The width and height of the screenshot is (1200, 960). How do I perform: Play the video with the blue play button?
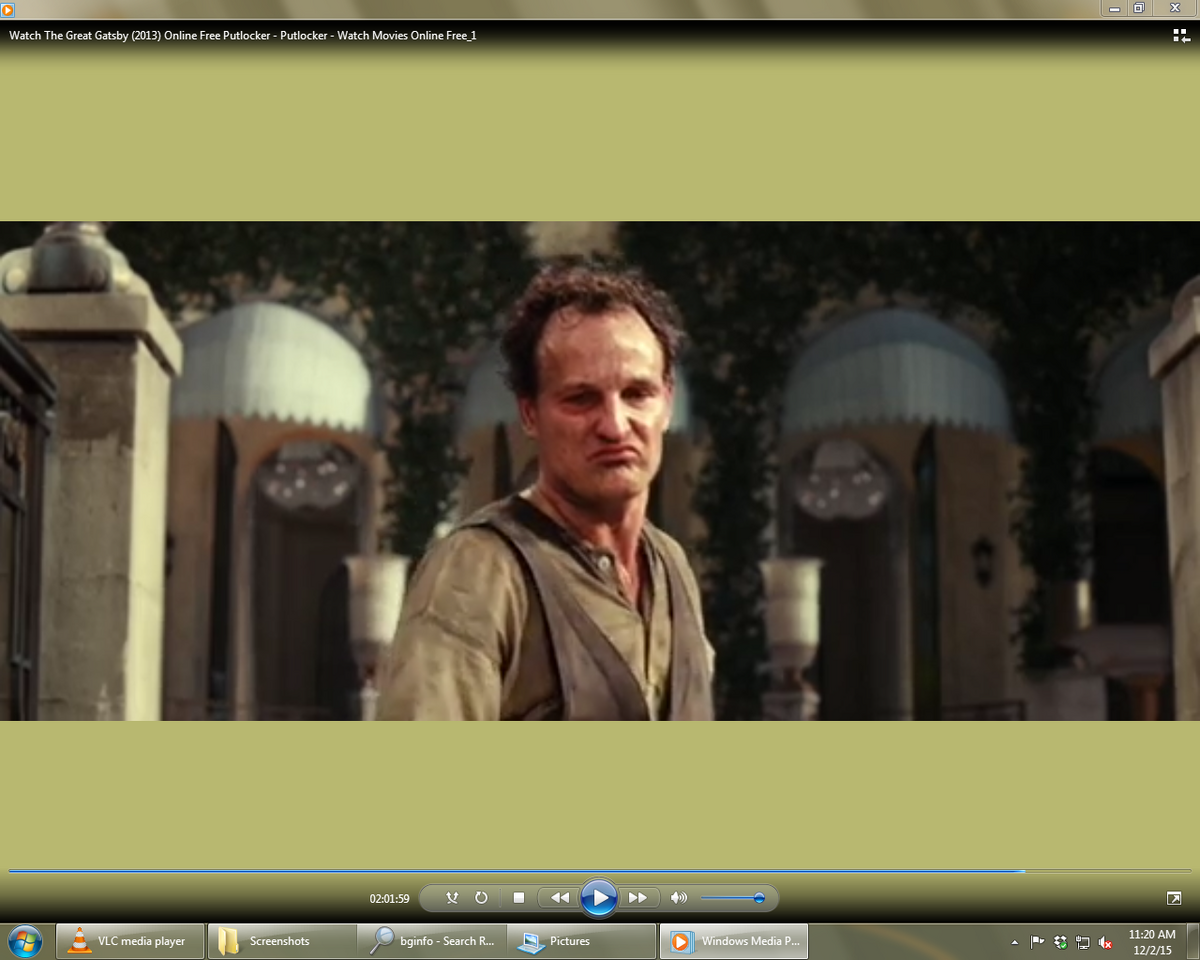[599, 898]
